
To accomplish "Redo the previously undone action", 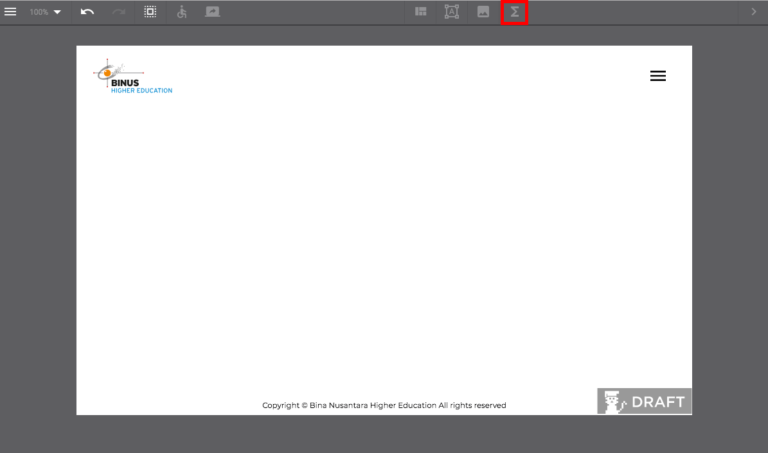I will click(119, 12).
